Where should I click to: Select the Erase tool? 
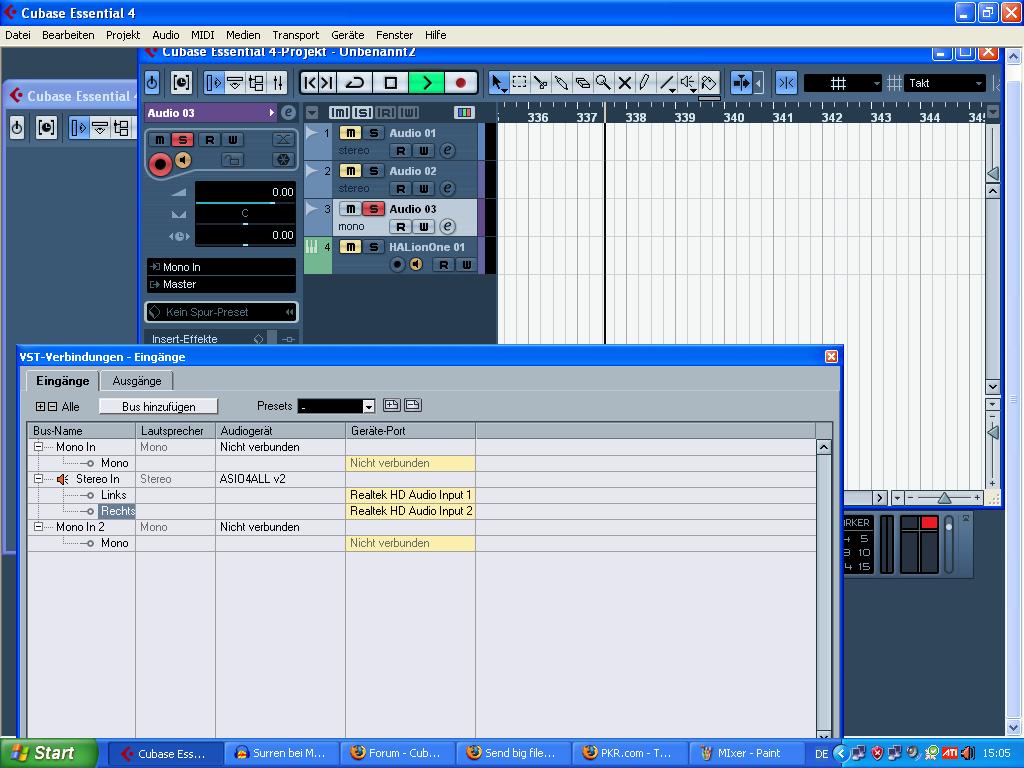(x=582, y=83)
